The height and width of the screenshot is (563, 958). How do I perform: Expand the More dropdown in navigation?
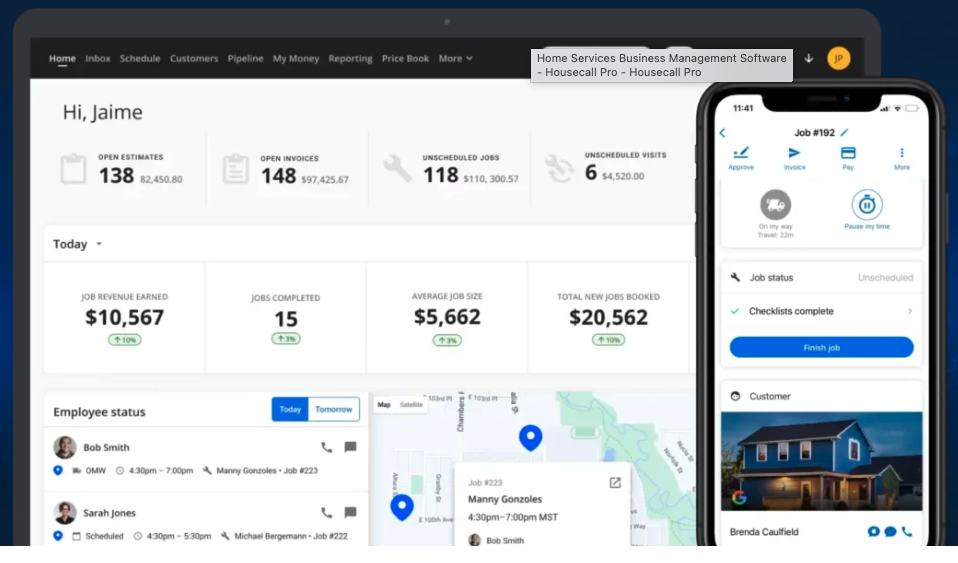(455, 59)
